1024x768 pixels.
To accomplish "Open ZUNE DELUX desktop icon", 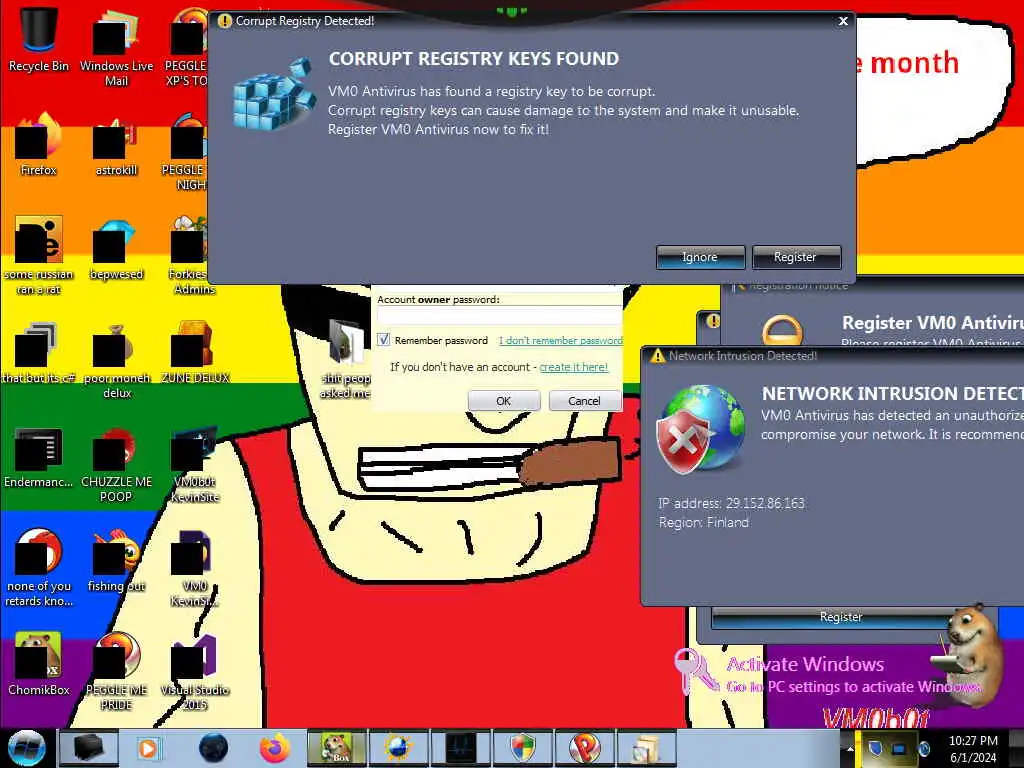I will coord(195,353).
